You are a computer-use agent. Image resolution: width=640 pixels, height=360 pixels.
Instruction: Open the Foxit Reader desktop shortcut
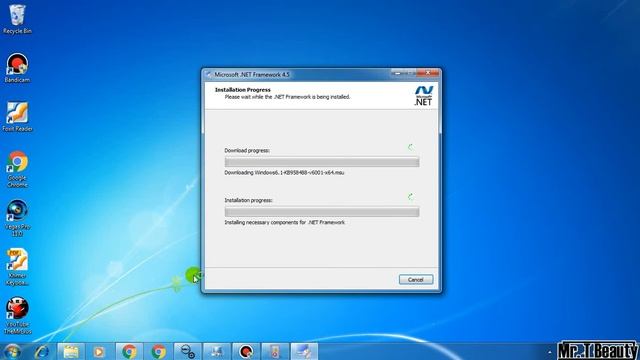click(x=17, y=117)
